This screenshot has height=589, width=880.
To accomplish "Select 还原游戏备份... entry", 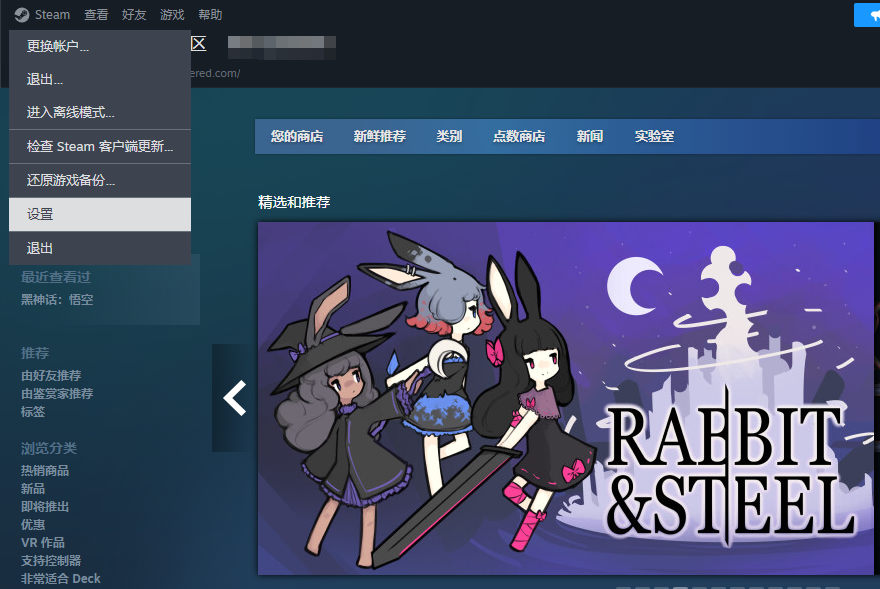I will tap(100, 180).
